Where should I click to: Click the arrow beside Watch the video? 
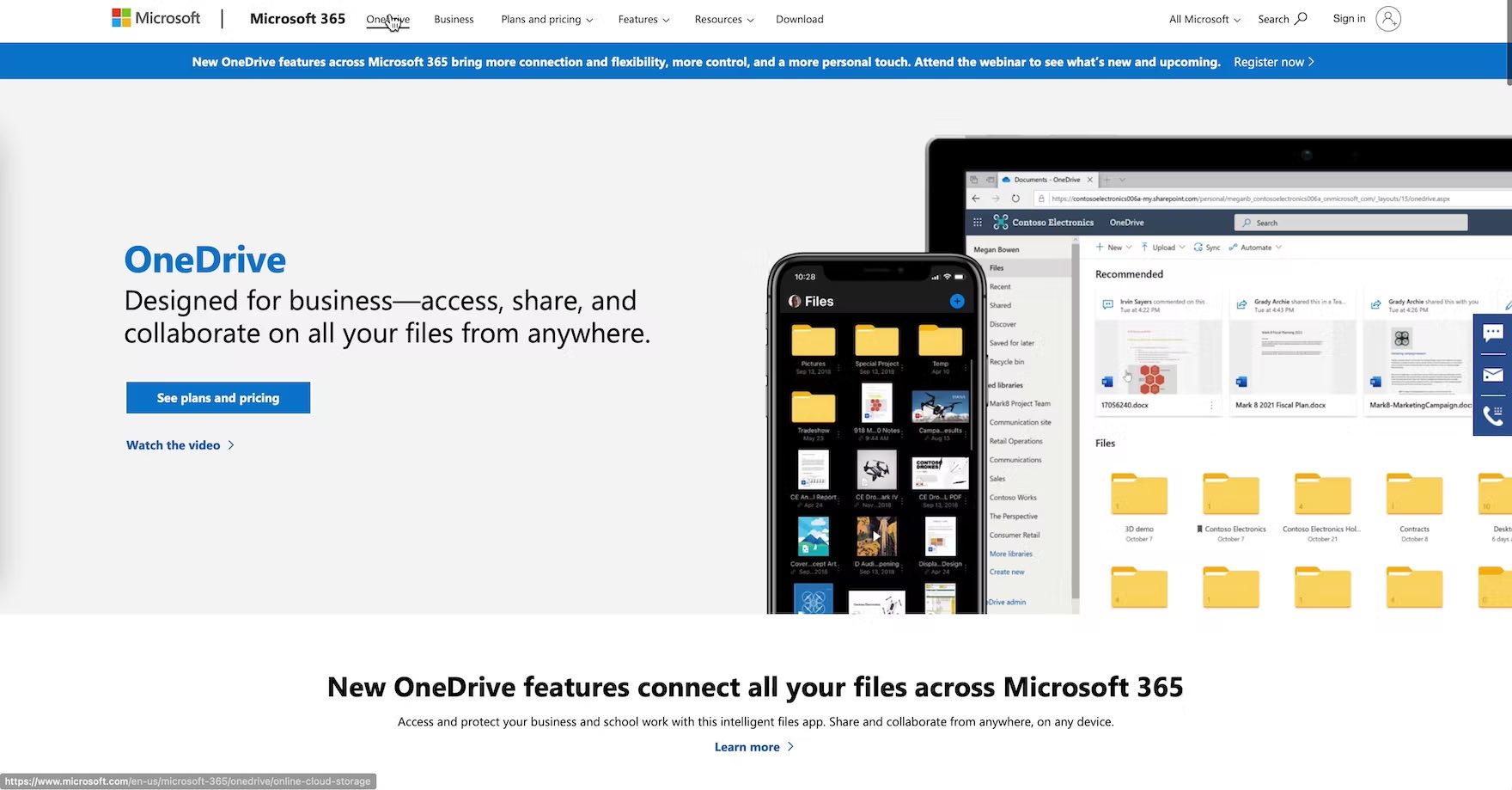pyautogui.click(x=231, y=445)
